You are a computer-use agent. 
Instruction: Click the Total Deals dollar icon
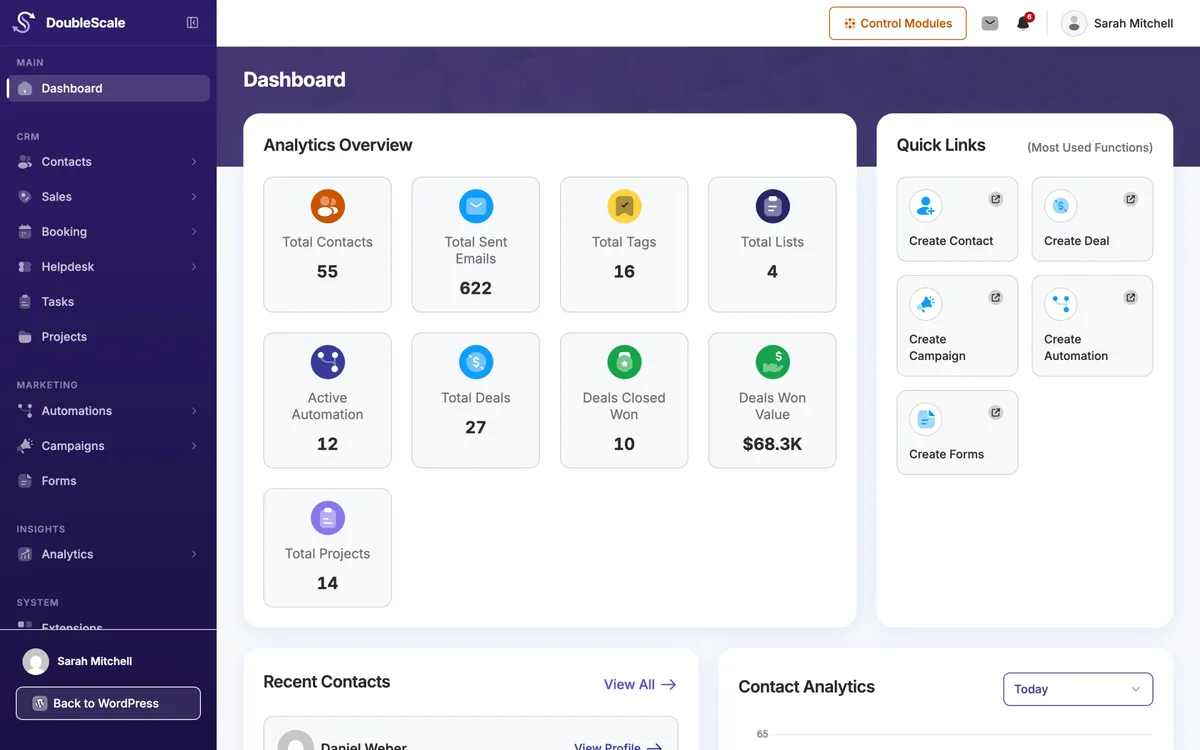[x=476, y=362]
